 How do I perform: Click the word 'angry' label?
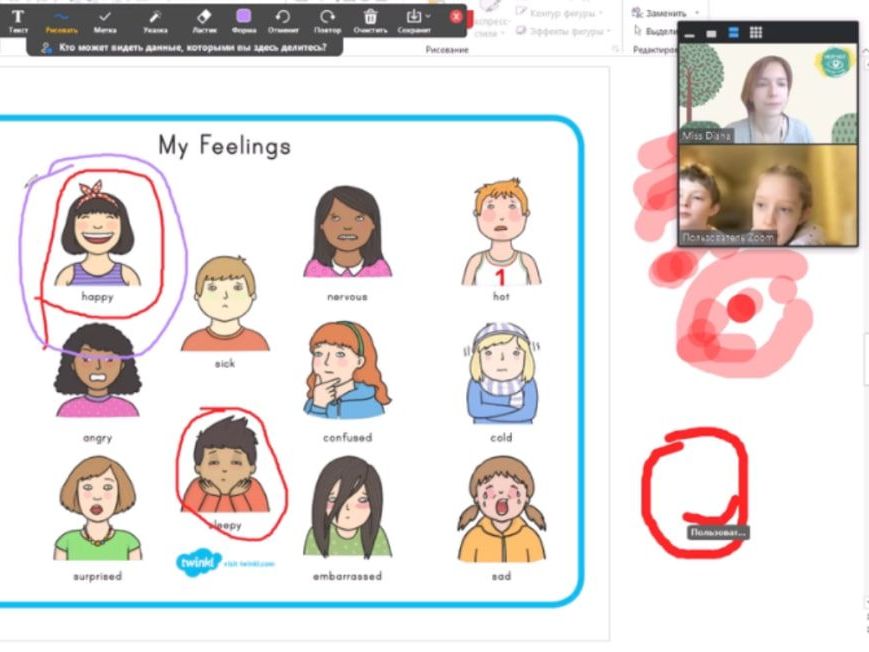pos(98,438)
